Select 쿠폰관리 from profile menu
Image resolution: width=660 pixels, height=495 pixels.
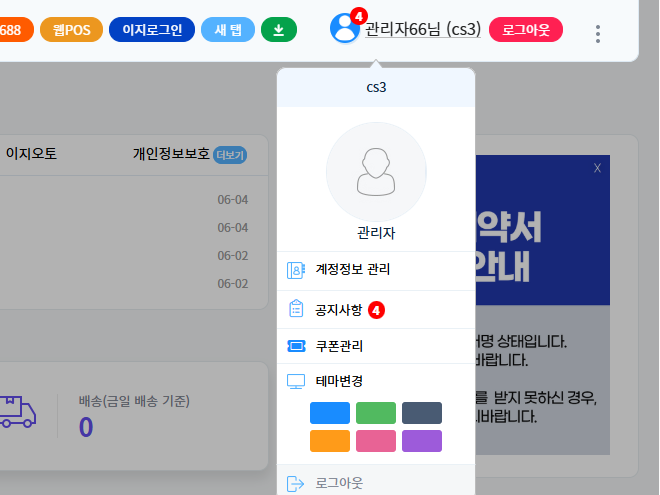point(339,347)
